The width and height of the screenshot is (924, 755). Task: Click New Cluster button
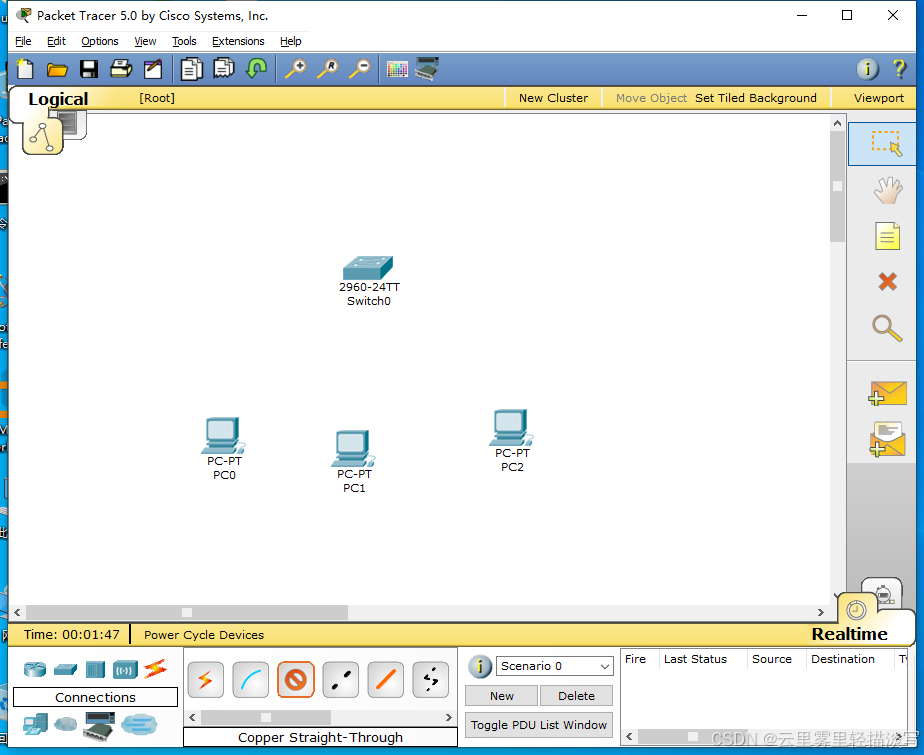553,98
